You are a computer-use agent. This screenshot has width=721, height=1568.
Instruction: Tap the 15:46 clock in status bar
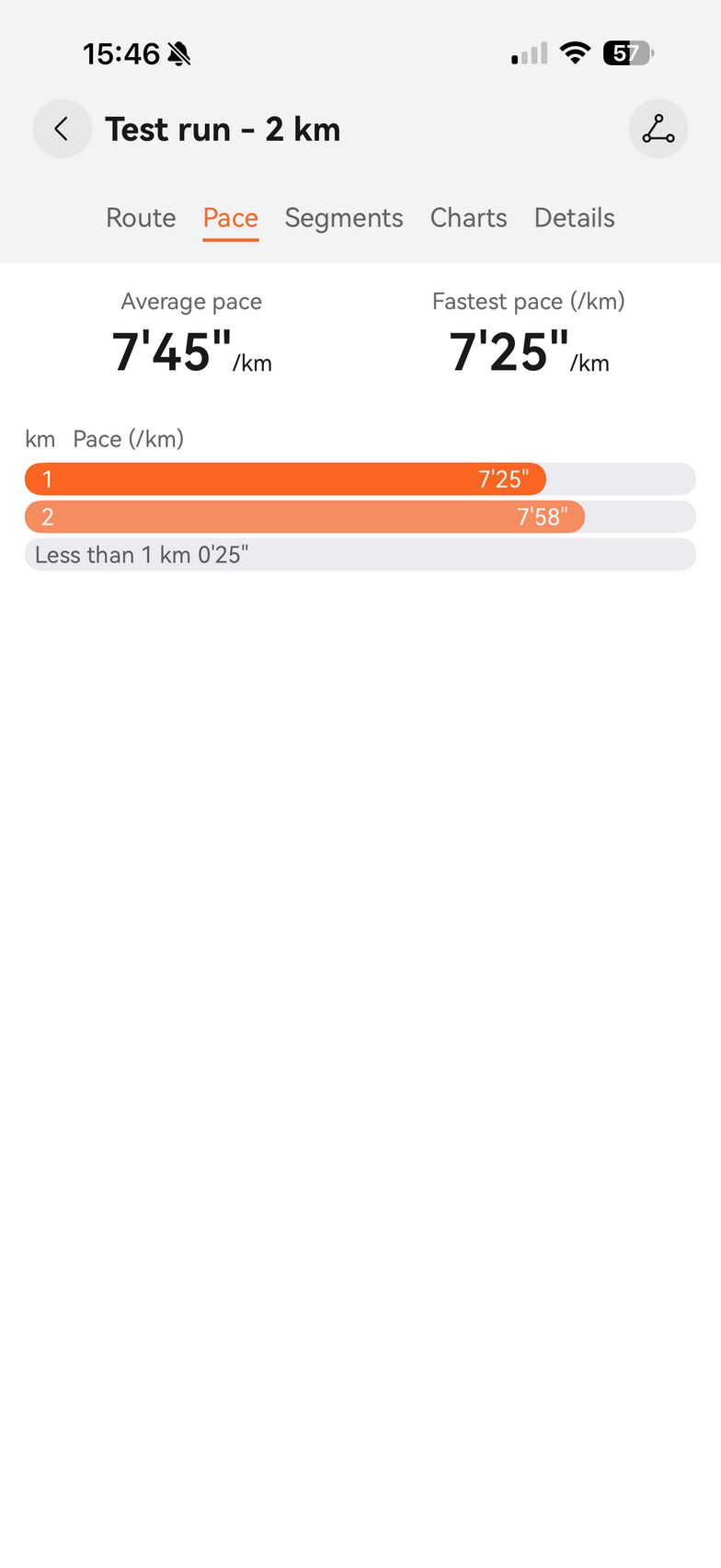(x=121, y=54)
